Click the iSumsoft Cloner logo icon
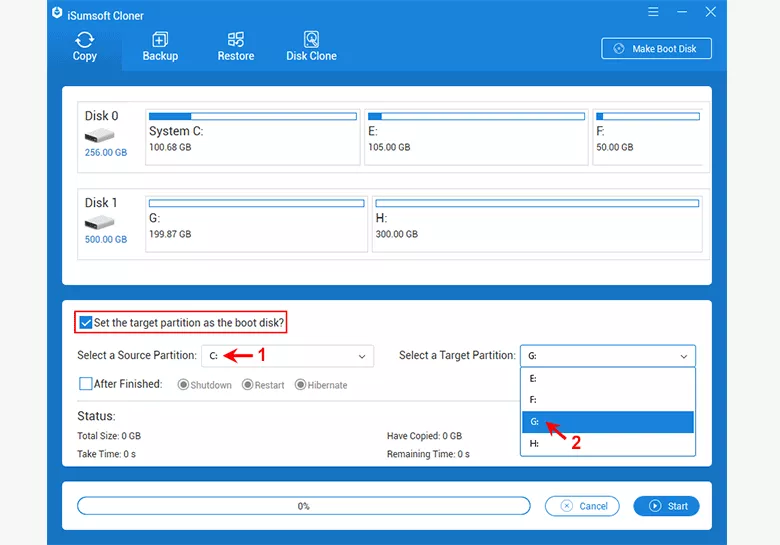 coord(56,13)
